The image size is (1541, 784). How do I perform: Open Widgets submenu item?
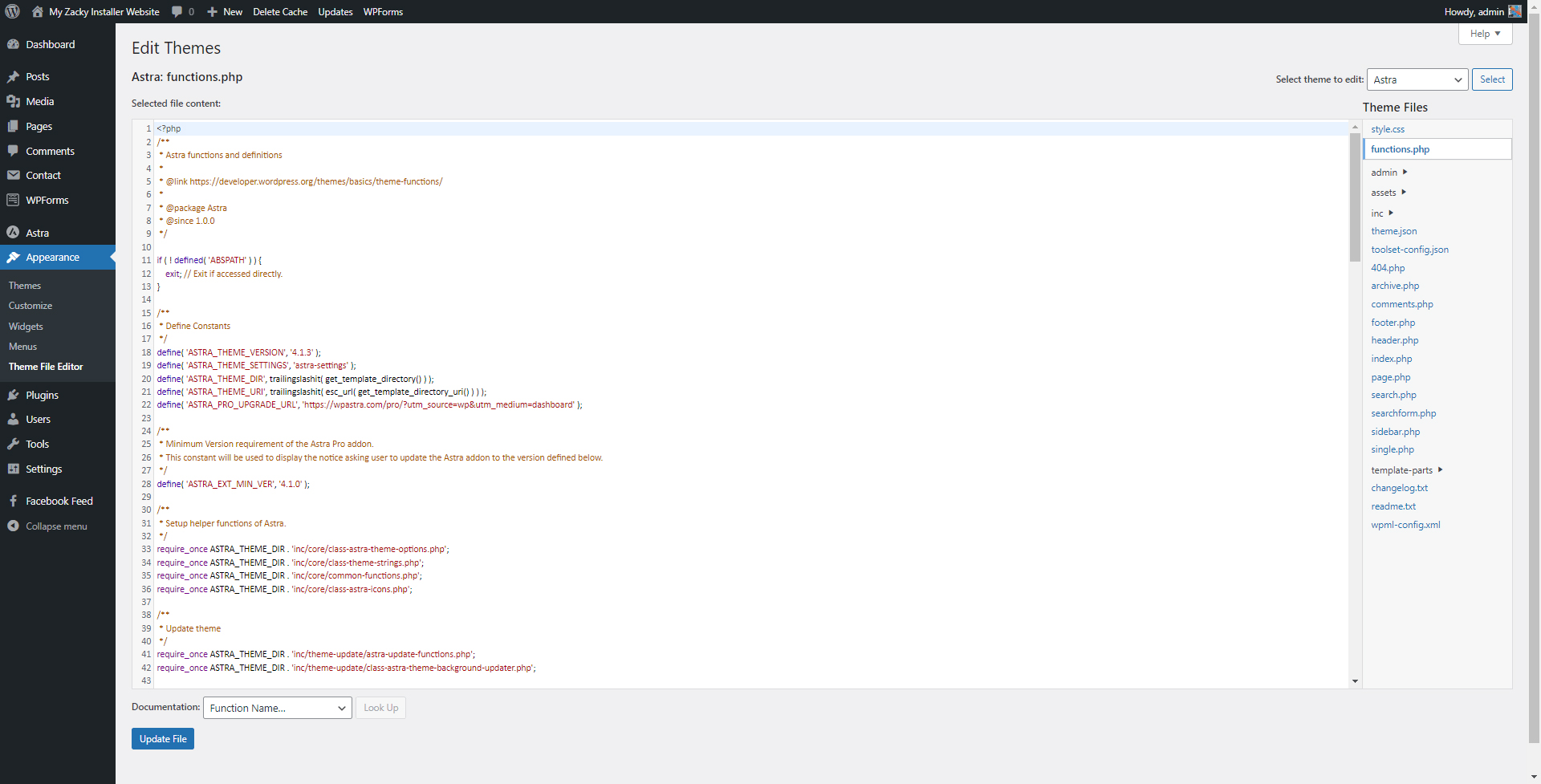(x=26, y=326)
